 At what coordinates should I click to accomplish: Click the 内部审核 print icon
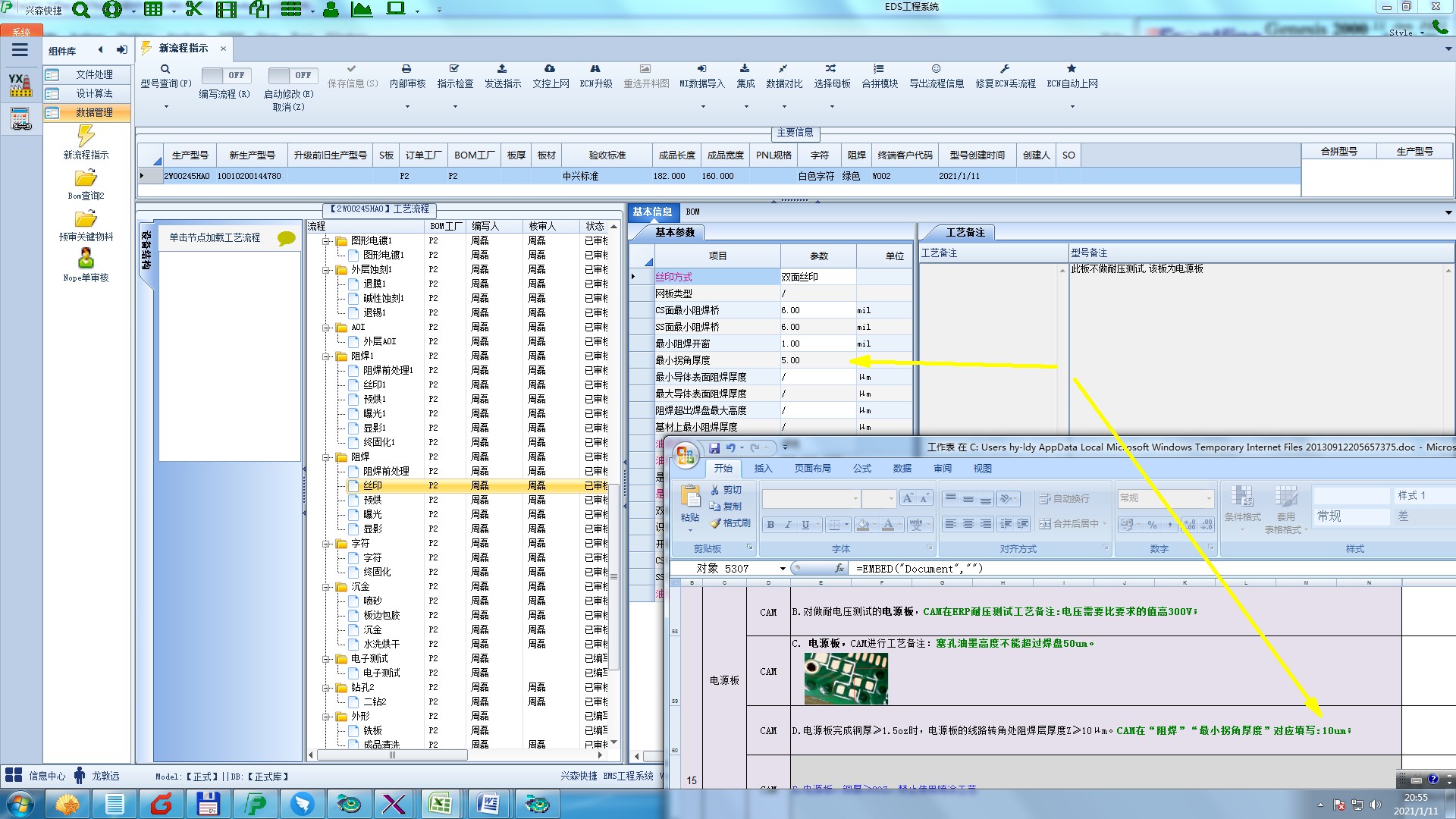406,69
